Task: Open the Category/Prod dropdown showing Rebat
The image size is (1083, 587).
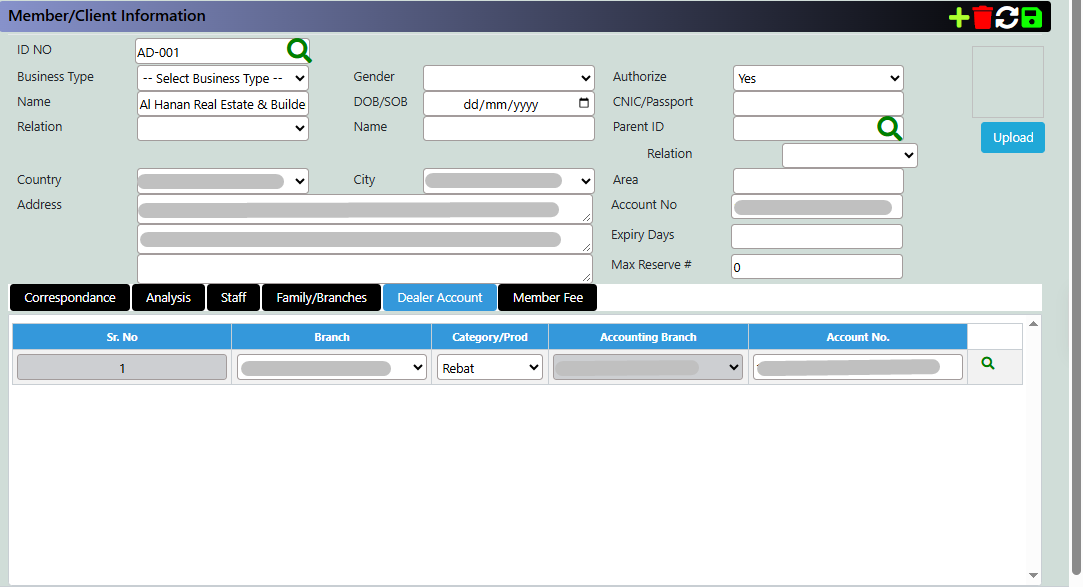Action: 490,367
